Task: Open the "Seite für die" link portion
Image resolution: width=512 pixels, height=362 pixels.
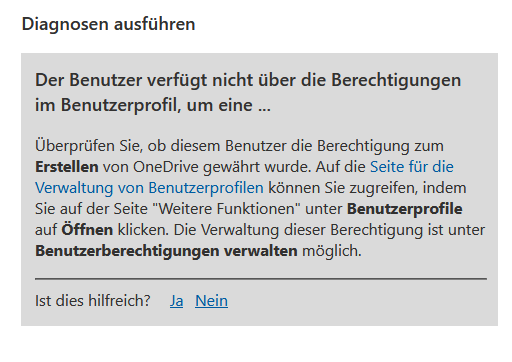Action: [x=412, y=166]
